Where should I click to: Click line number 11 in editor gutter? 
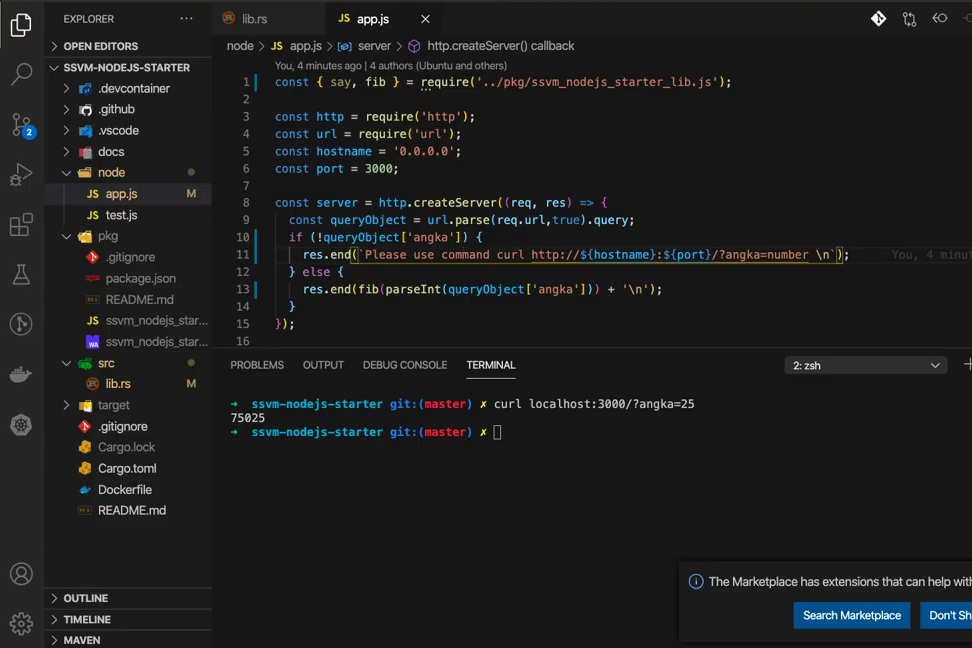coord(242,254)
